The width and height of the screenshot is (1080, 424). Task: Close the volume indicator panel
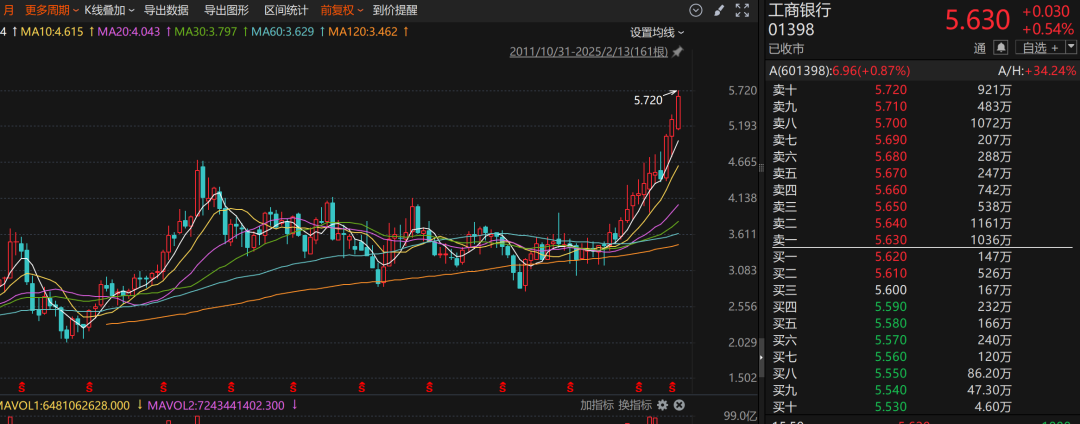(x=679, y=405)
